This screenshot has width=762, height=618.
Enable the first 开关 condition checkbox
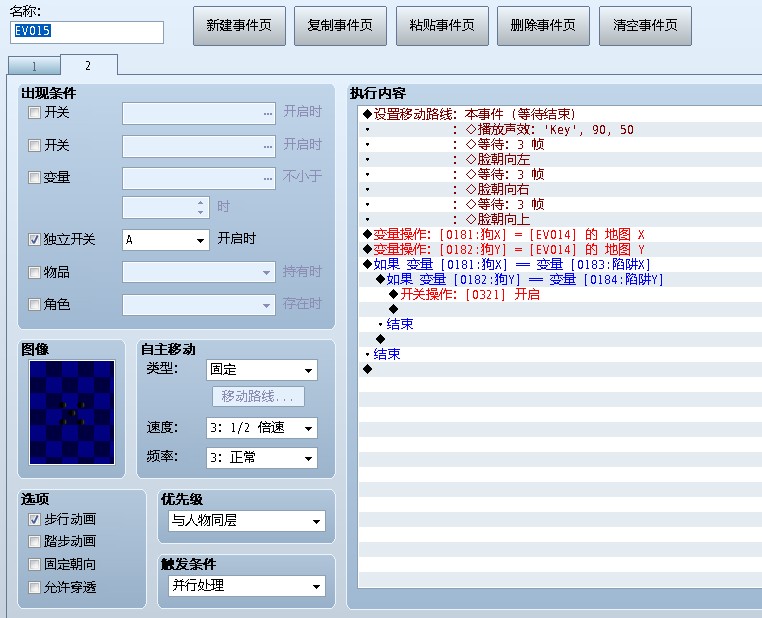(34, 113)
